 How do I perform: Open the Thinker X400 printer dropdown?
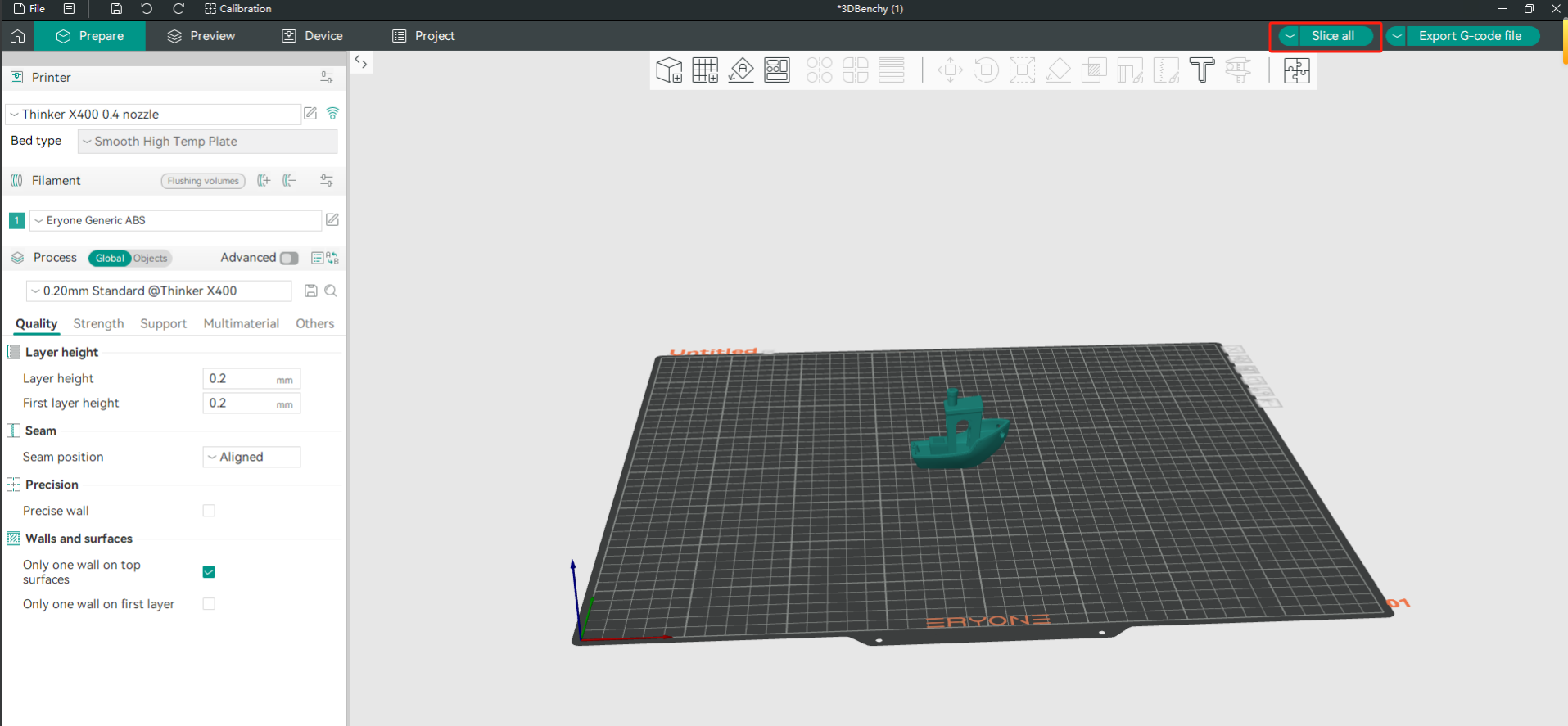pyautogui.click(x=153, y=114)
